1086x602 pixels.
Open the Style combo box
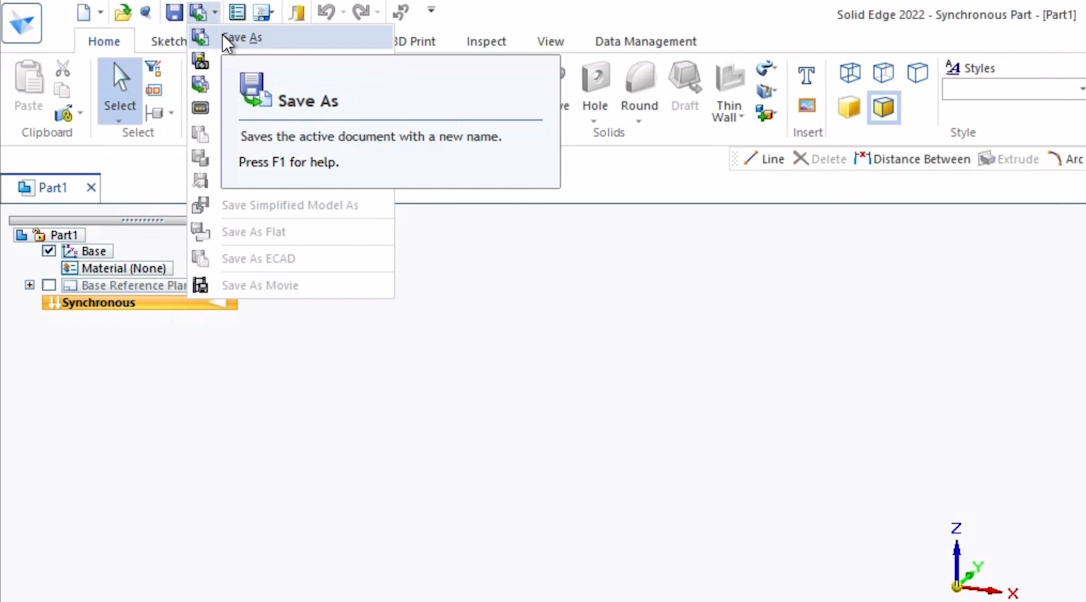pyautogui.click(x=1013, y=89)
